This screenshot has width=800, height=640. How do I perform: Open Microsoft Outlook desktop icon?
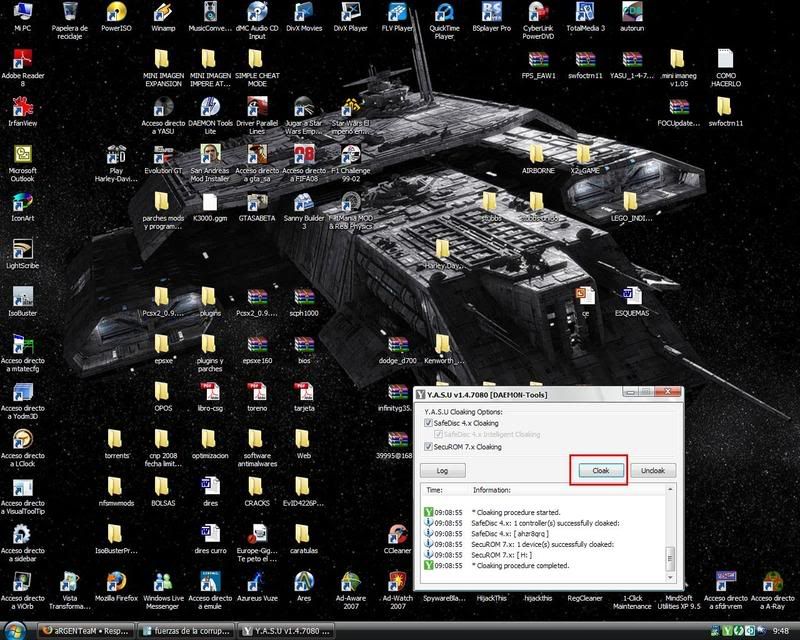(x=22, y=163)
